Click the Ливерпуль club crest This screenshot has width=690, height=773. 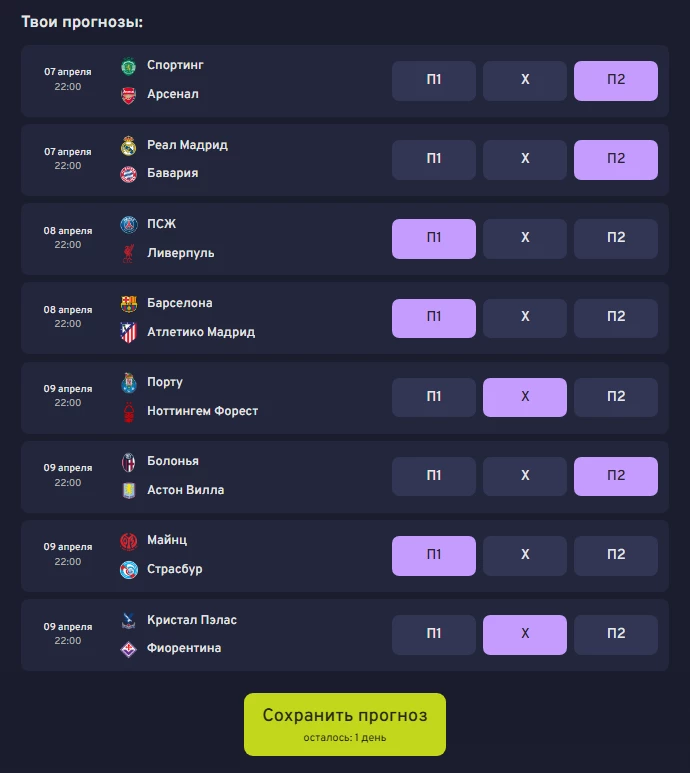[128, 253]
